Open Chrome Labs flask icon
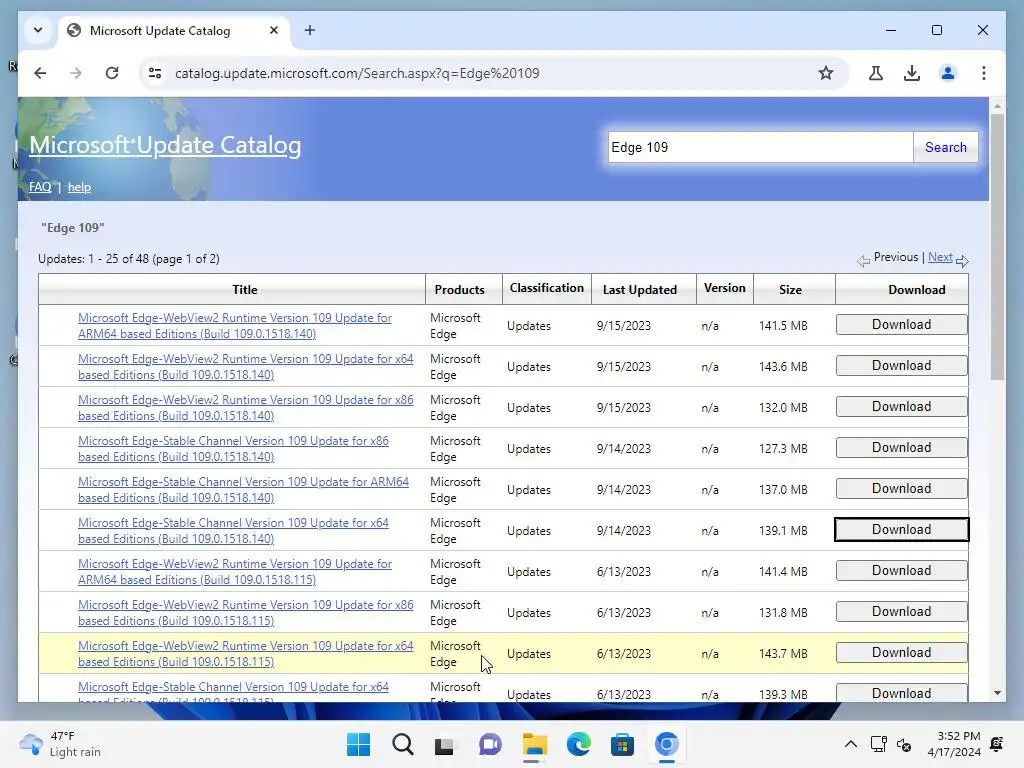This screenshot has width=1024, height=768. click(876, 73)
